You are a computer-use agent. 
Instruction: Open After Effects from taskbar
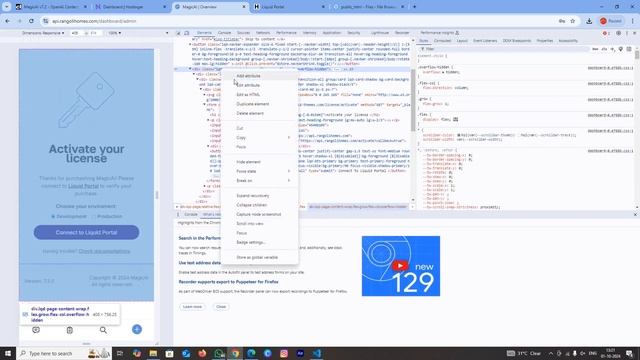pos(300,353)
